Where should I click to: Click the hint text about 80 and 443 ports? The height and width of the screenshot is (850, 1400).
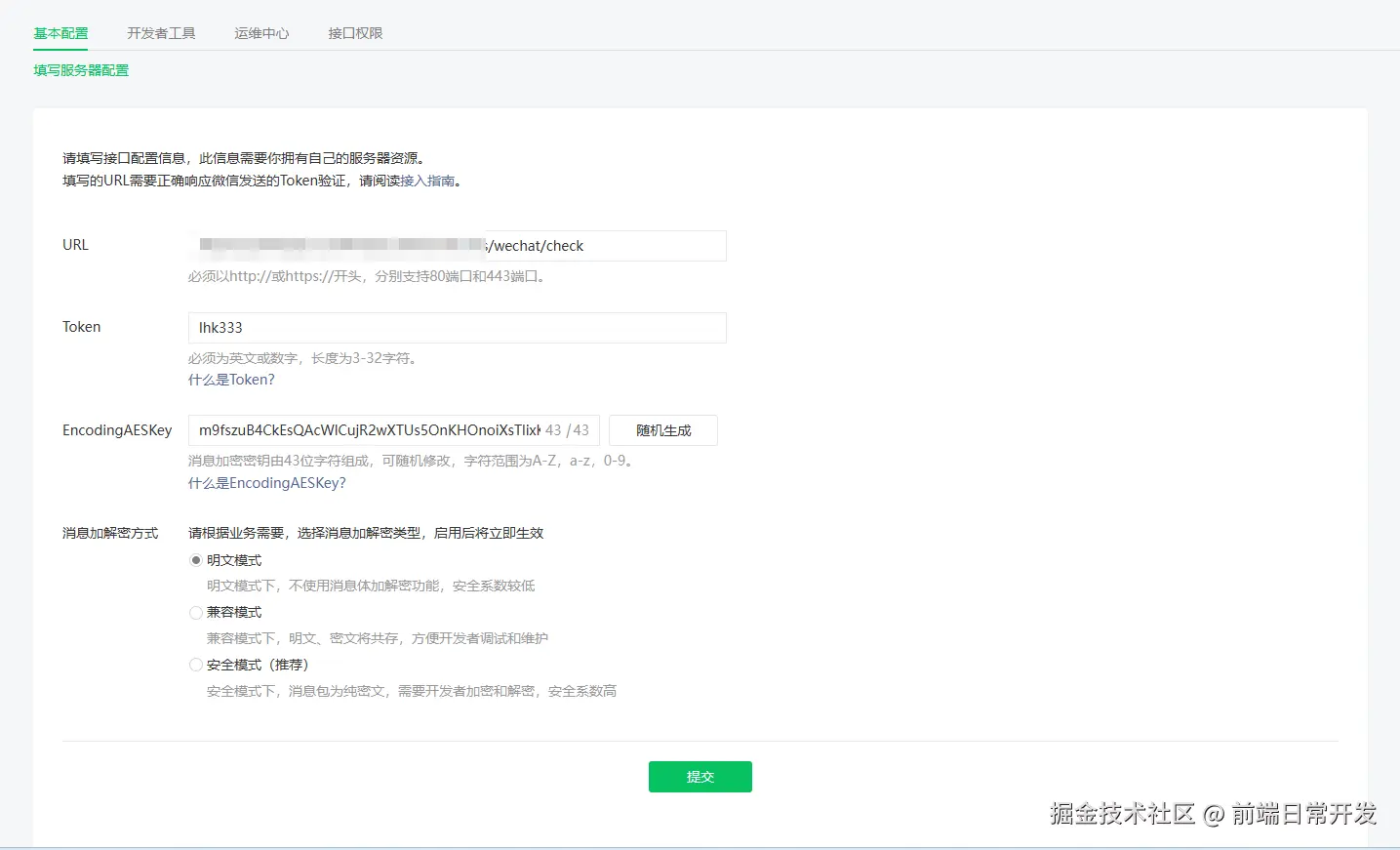(369, 276)
